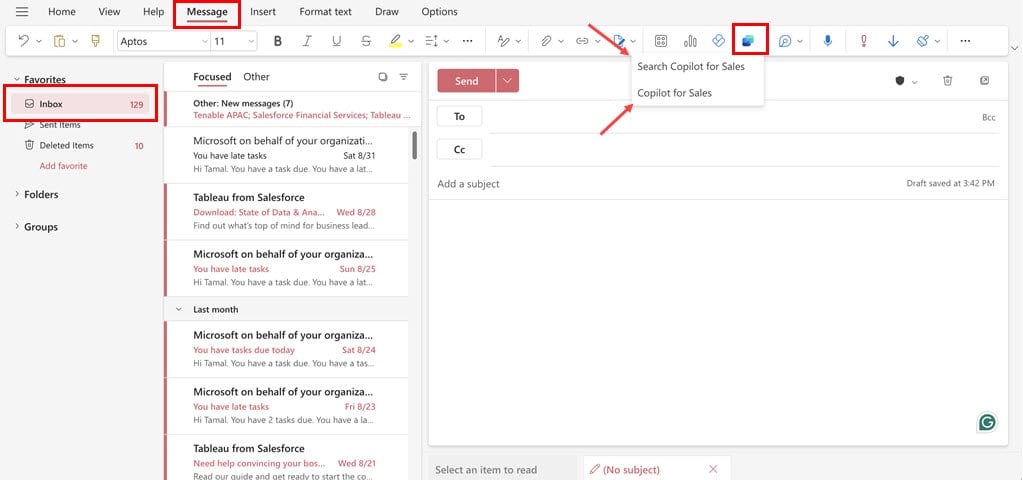The height and width of the screenshot is (480, 1023).
Task: Click the Send button
Action: tap(466, 81)
